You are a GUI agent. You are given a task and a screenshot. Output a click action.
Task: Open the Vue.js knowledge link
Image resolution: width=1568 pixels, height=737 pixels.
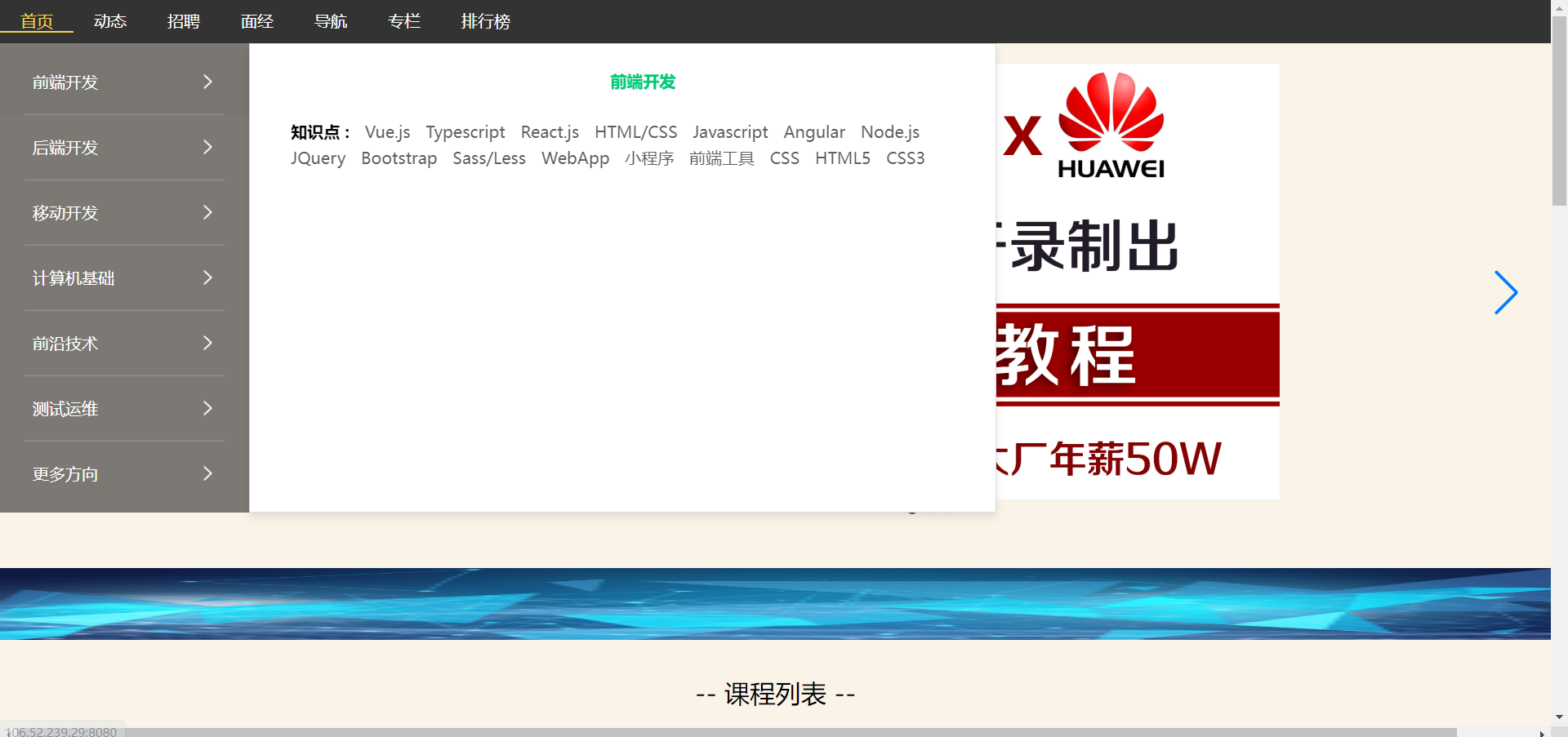coord(387,132)
